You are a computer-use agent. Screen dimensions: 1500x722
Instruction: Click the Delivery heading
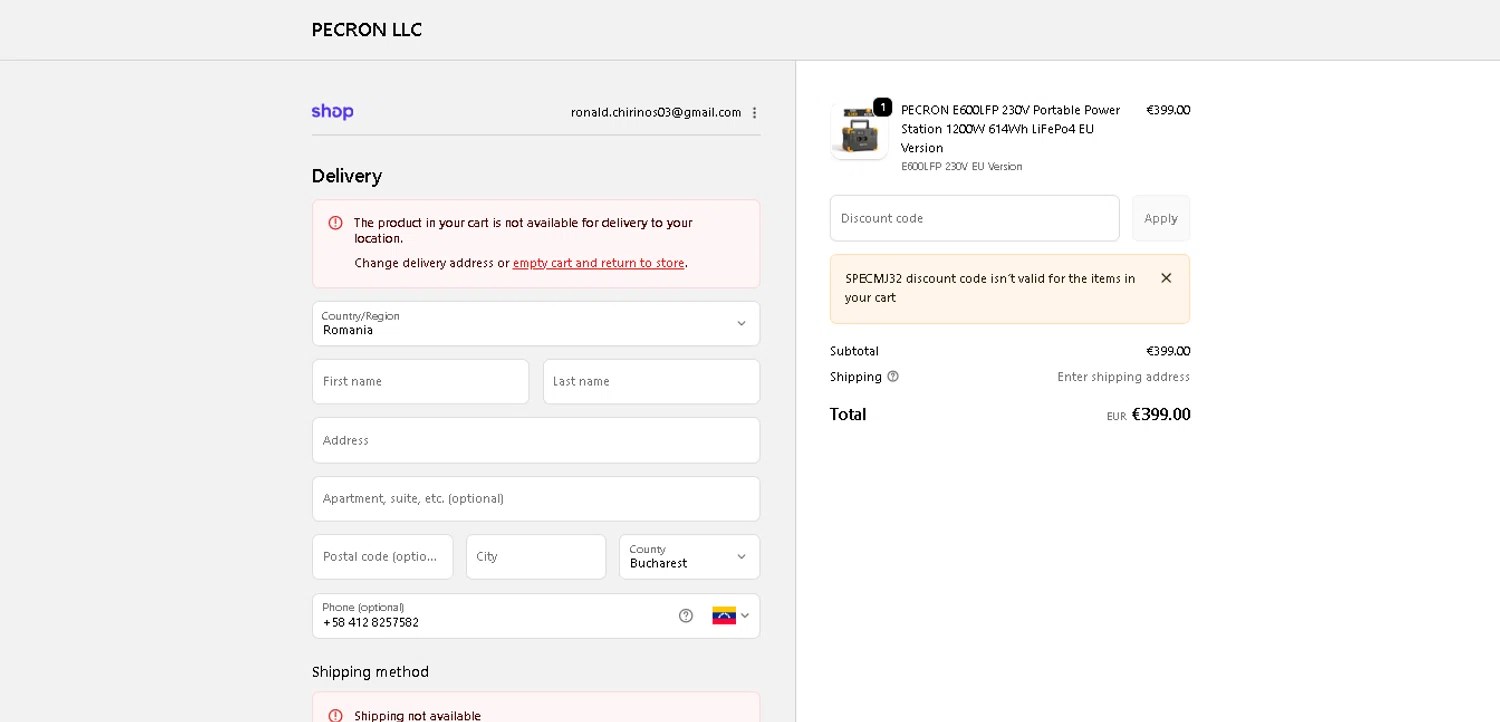point(347,176)
